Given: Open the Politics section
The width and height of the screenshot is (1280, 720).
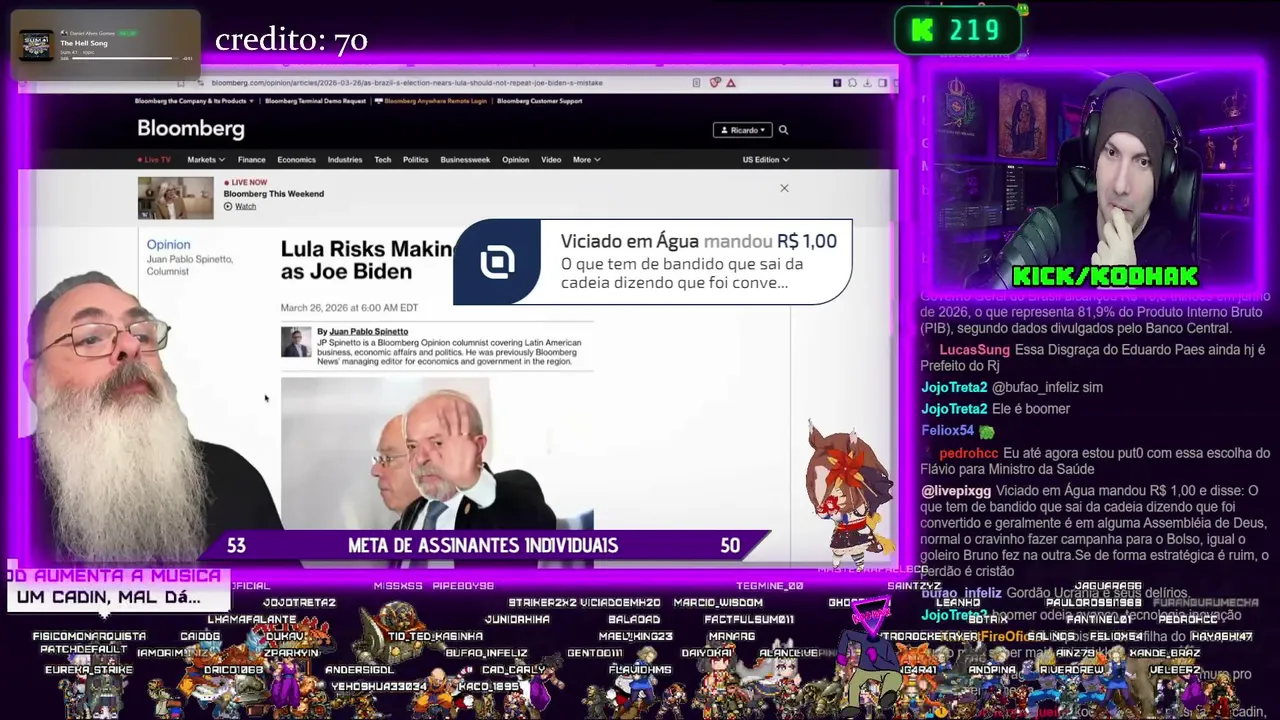Looking at the screenshot, I should pyautogui.click(x=416, y=160).
